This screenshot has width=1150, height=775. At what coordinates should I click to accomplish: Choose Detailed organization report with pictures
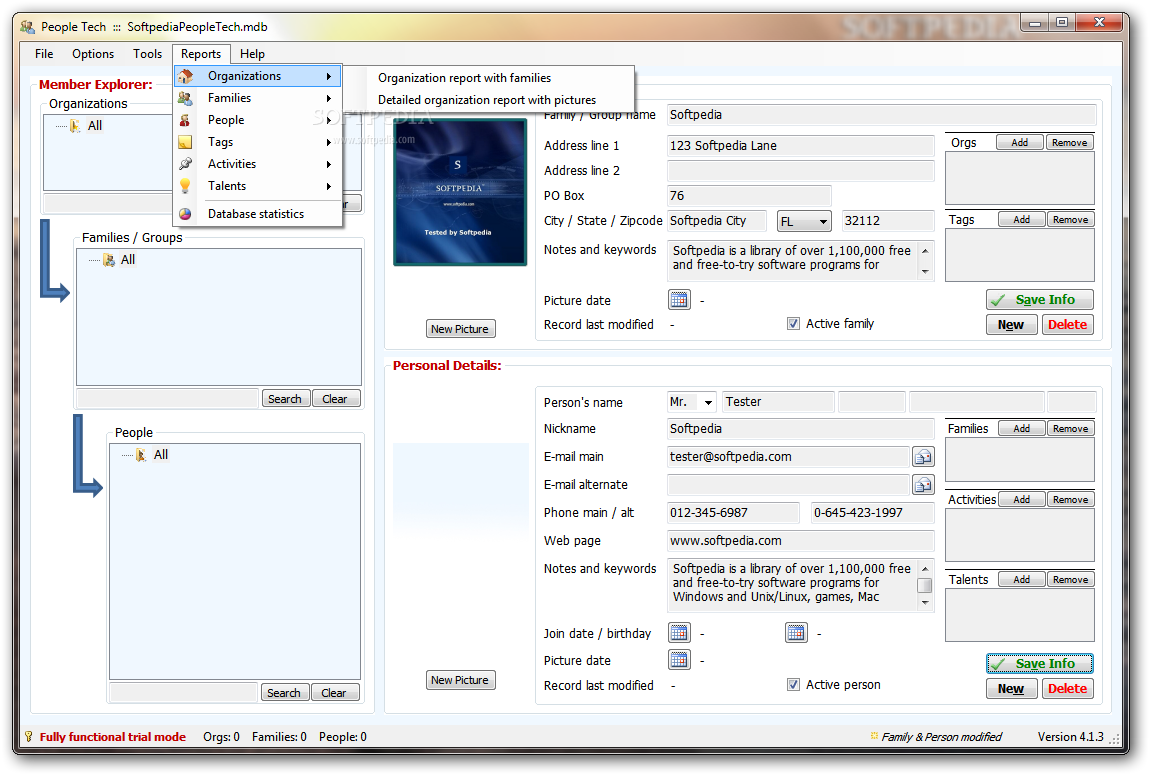tap(487, 100)
